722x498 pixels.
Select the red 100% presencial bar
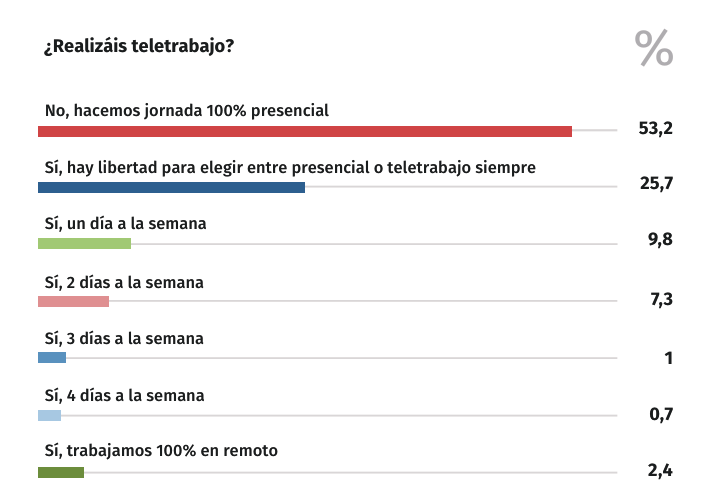pyautogui.click(x=304, y=131)
